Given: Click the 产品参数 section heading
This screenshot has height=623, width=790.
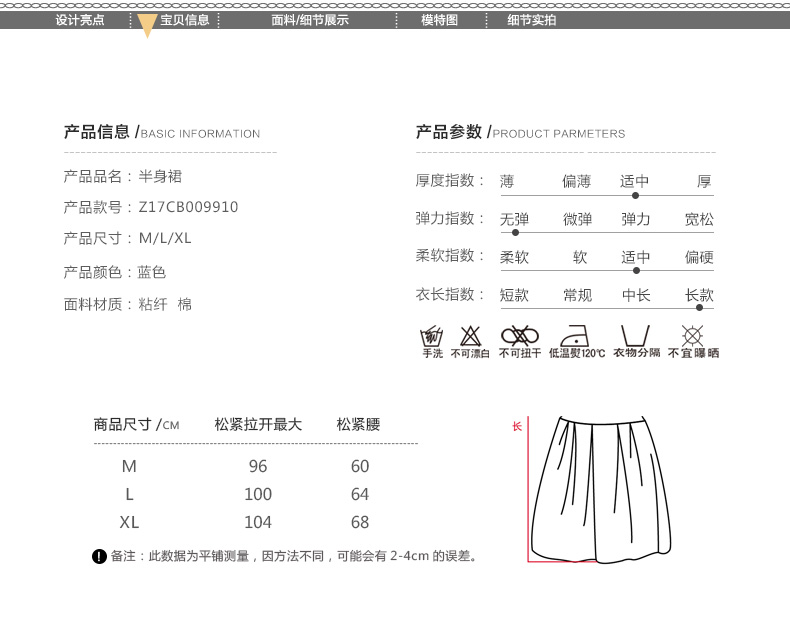Looking at the screenshot, I should (x=520, y=132).
